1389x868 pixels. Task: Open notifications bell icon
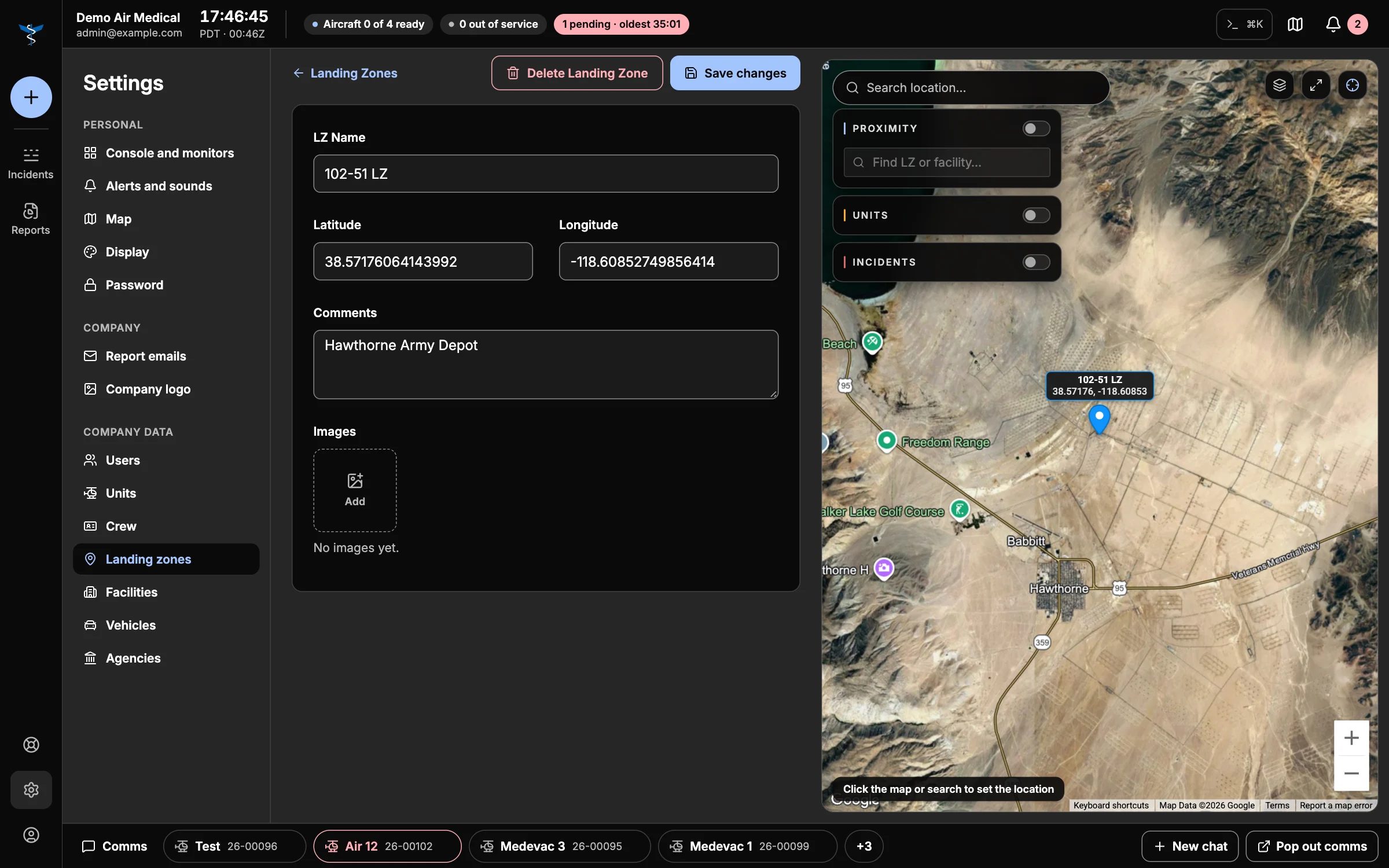[1333, 24]
